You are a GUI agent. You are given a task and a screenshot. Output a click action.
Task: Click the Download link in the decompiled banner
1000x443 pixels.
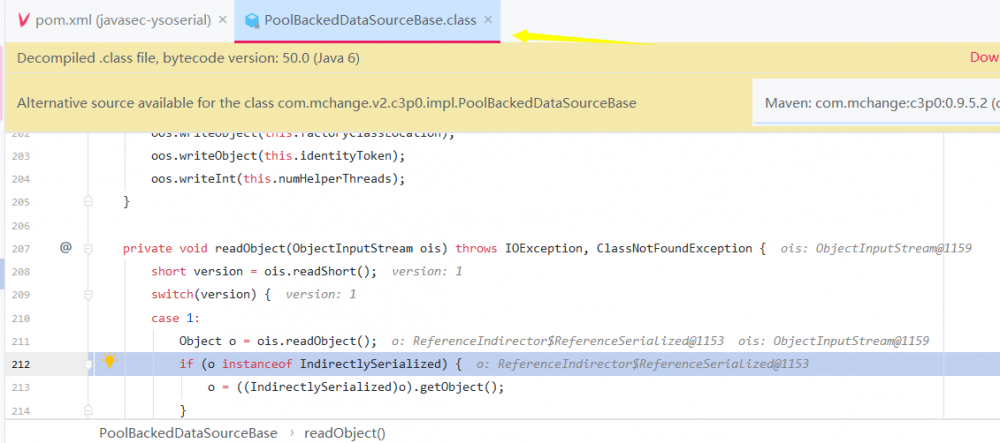point(984,58)
